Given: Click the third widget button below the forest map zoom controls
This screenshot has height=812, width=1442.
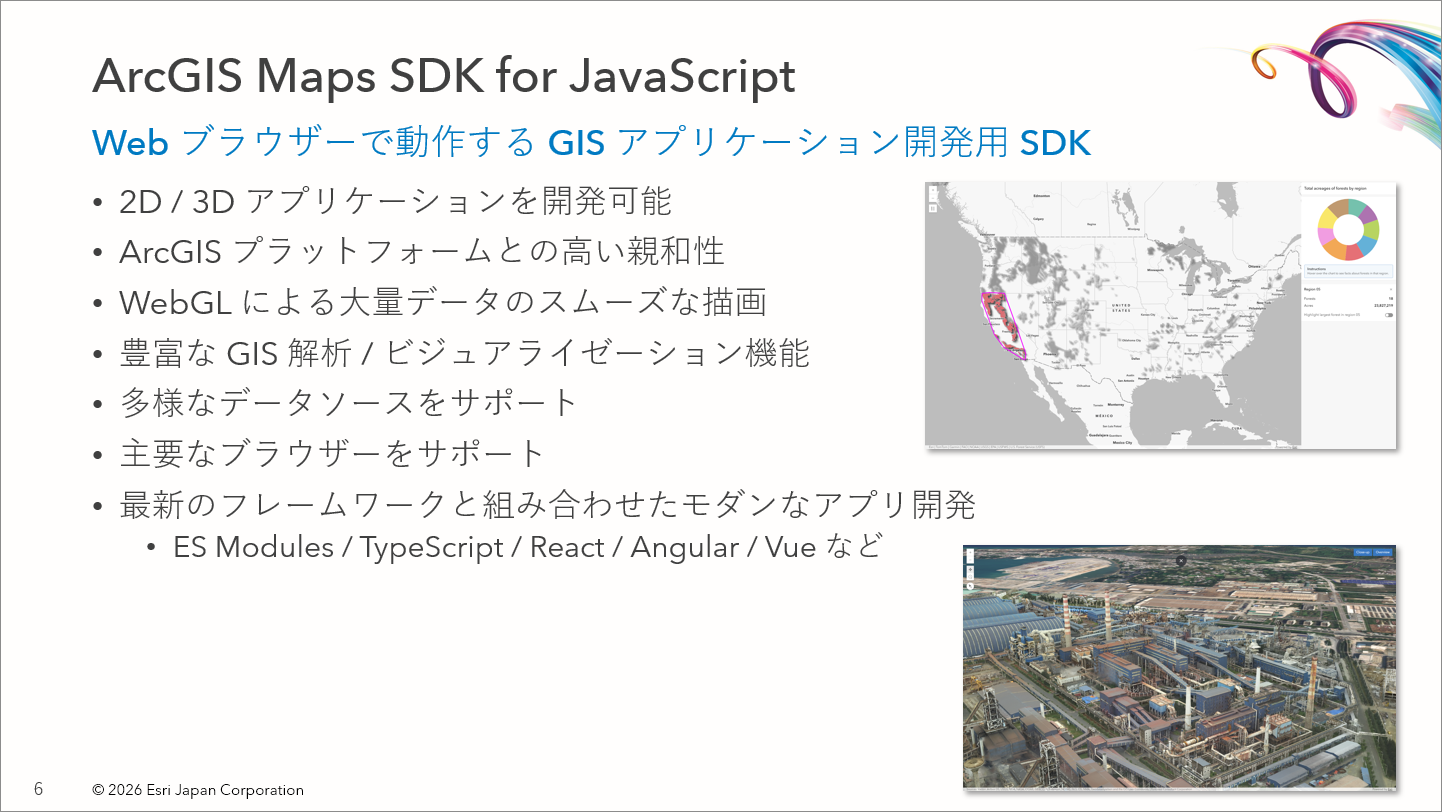Looking at the screenshot, I should [933, 208].
